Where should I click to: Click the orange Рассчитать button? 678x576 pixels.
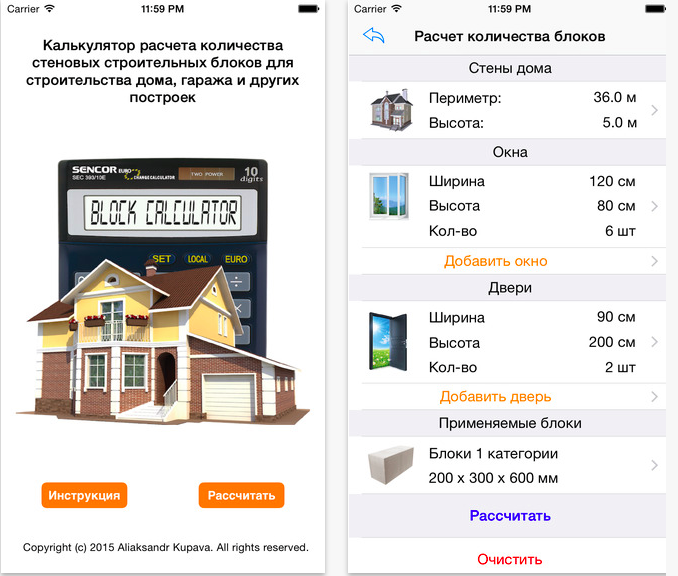coord(241,495)
